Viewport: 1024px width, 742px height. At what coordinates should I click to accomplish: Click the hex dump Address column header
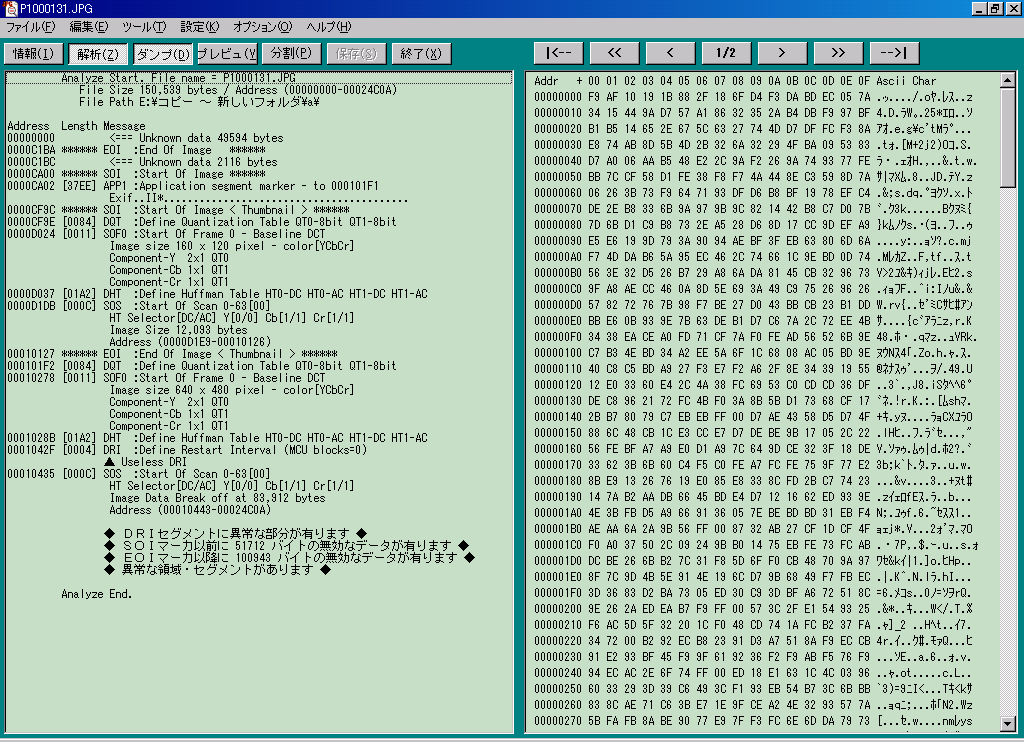(x=546, y=81)
